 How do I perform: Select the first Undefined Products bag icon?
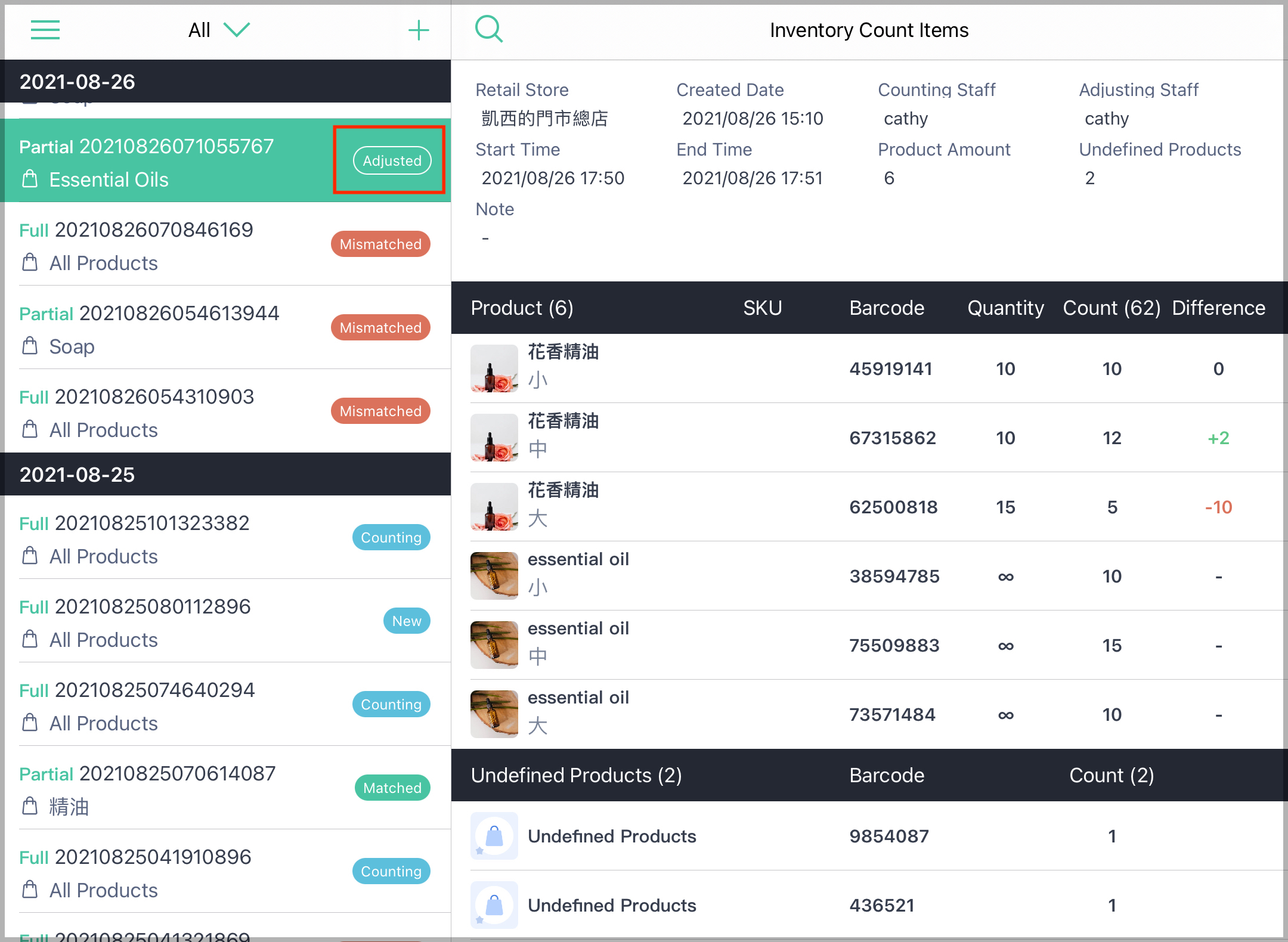[x=494, y=836]
